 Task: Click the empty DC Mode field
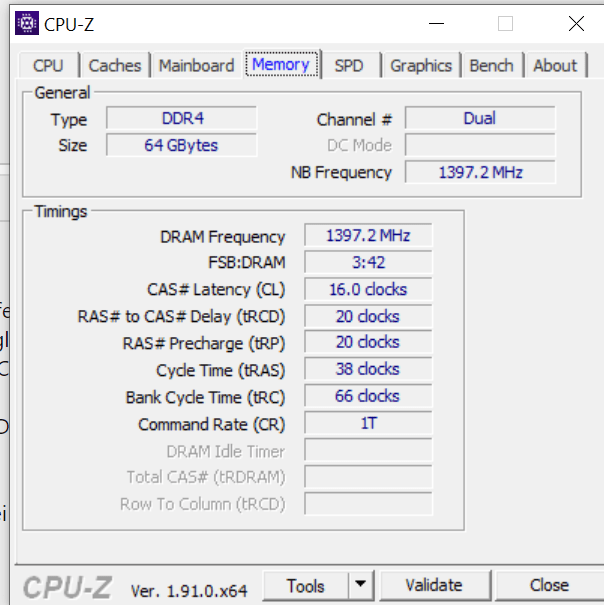point(480,145)
